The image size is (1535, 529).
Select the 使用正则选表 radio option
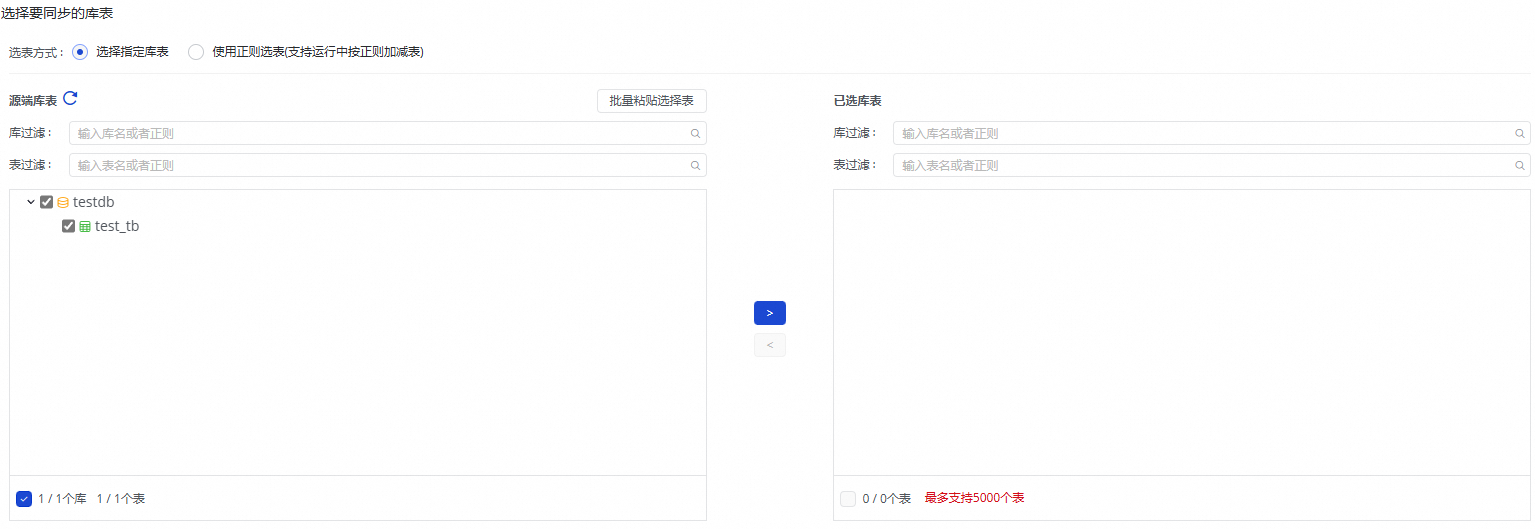tap(196, 52)
